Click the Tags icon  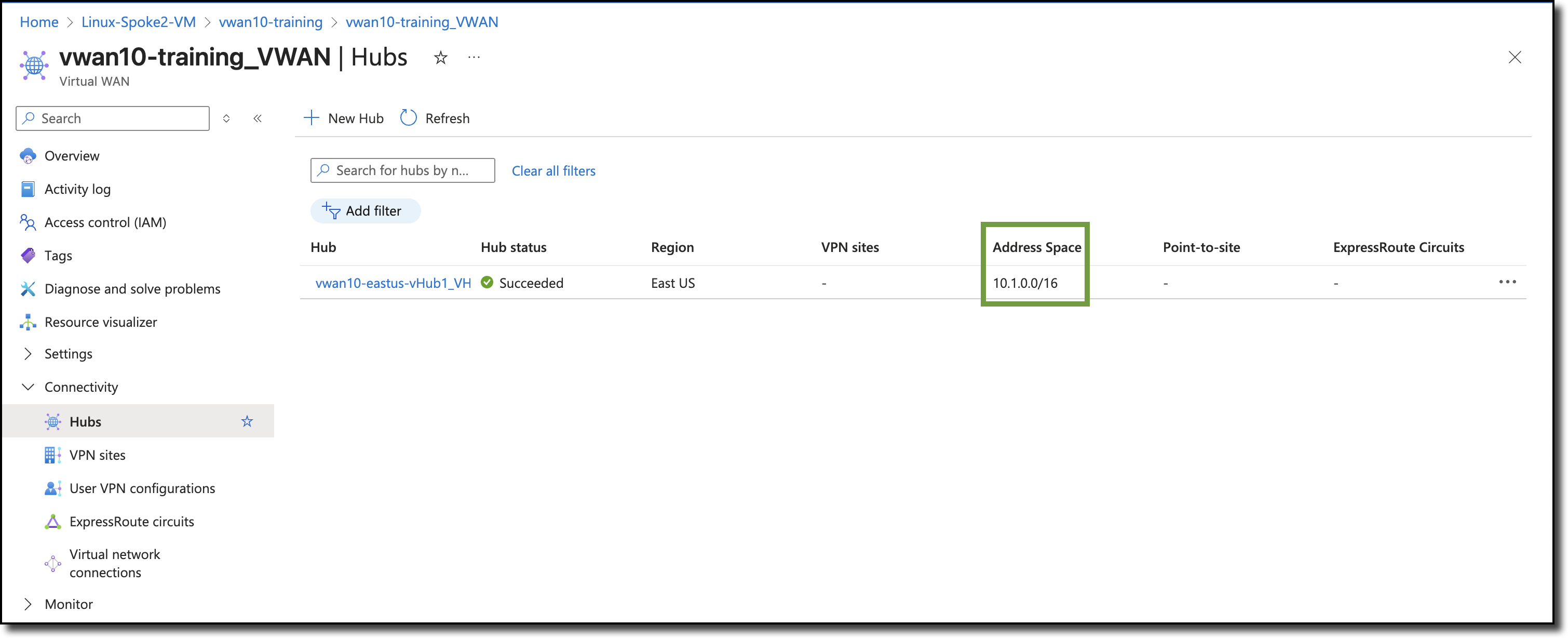click(x=28, y=255)
